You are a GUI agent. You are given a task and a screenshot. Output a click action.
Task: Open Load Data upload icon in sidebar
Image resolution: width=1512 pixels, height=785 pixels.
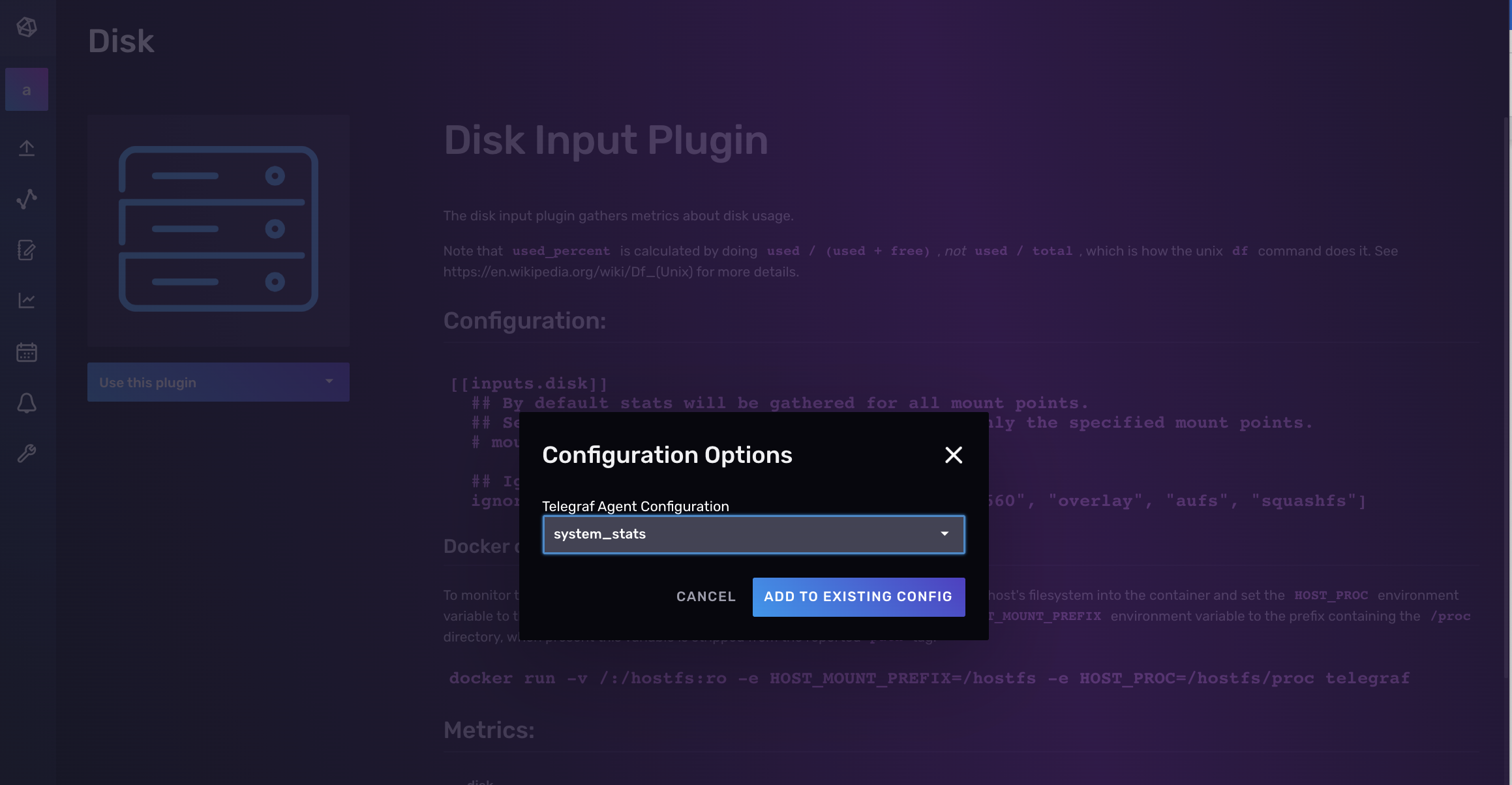pos(27,148)
